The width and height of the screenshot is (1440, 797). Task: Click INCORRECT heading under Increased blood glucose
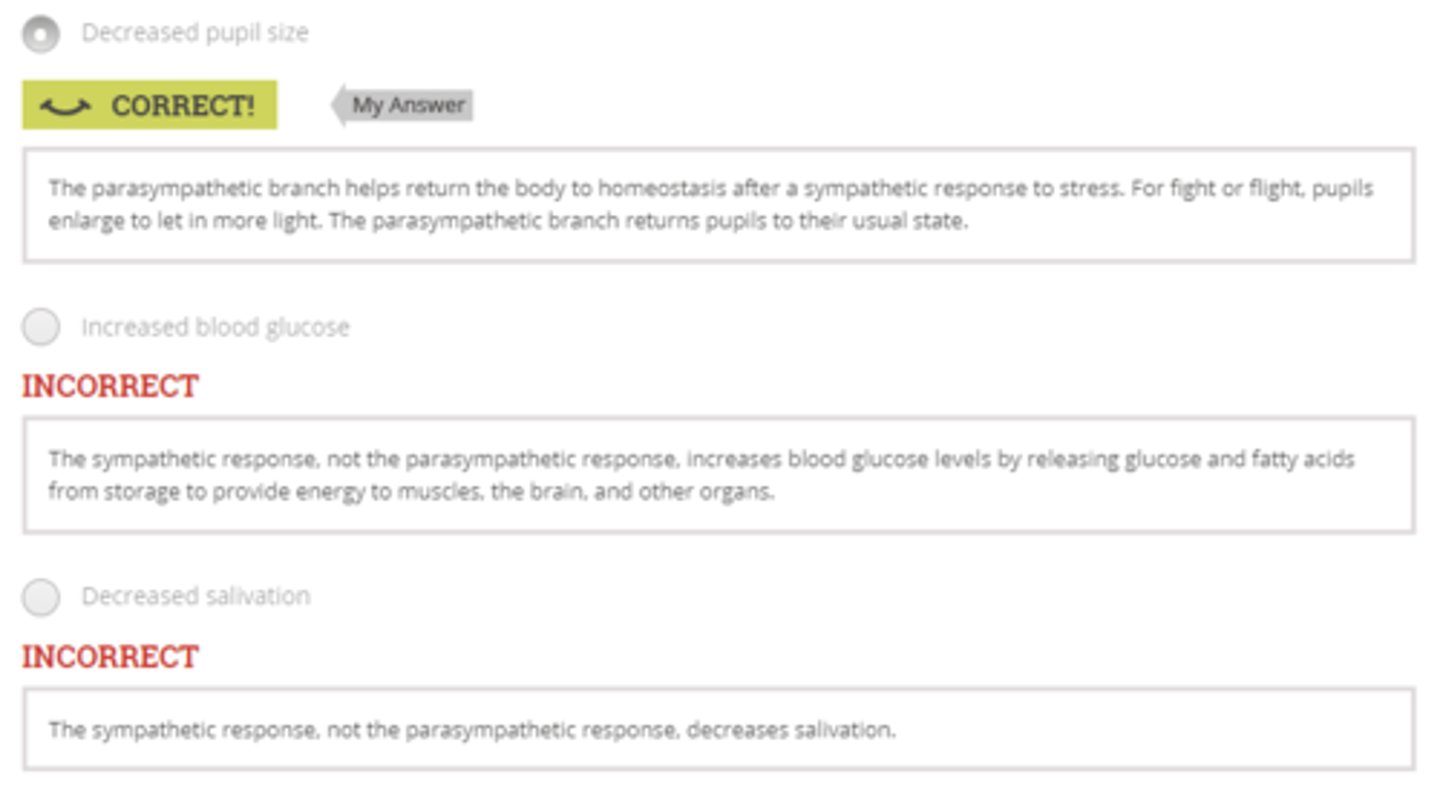[110, 386]
